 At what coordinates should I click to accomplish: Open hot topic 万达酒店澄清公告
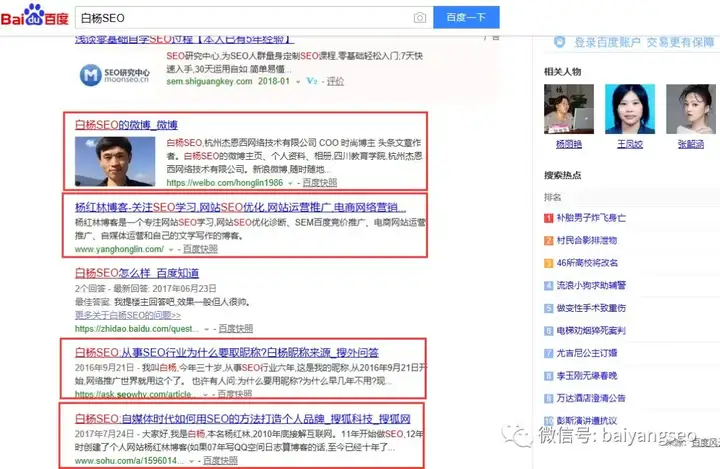coord(591,398)
